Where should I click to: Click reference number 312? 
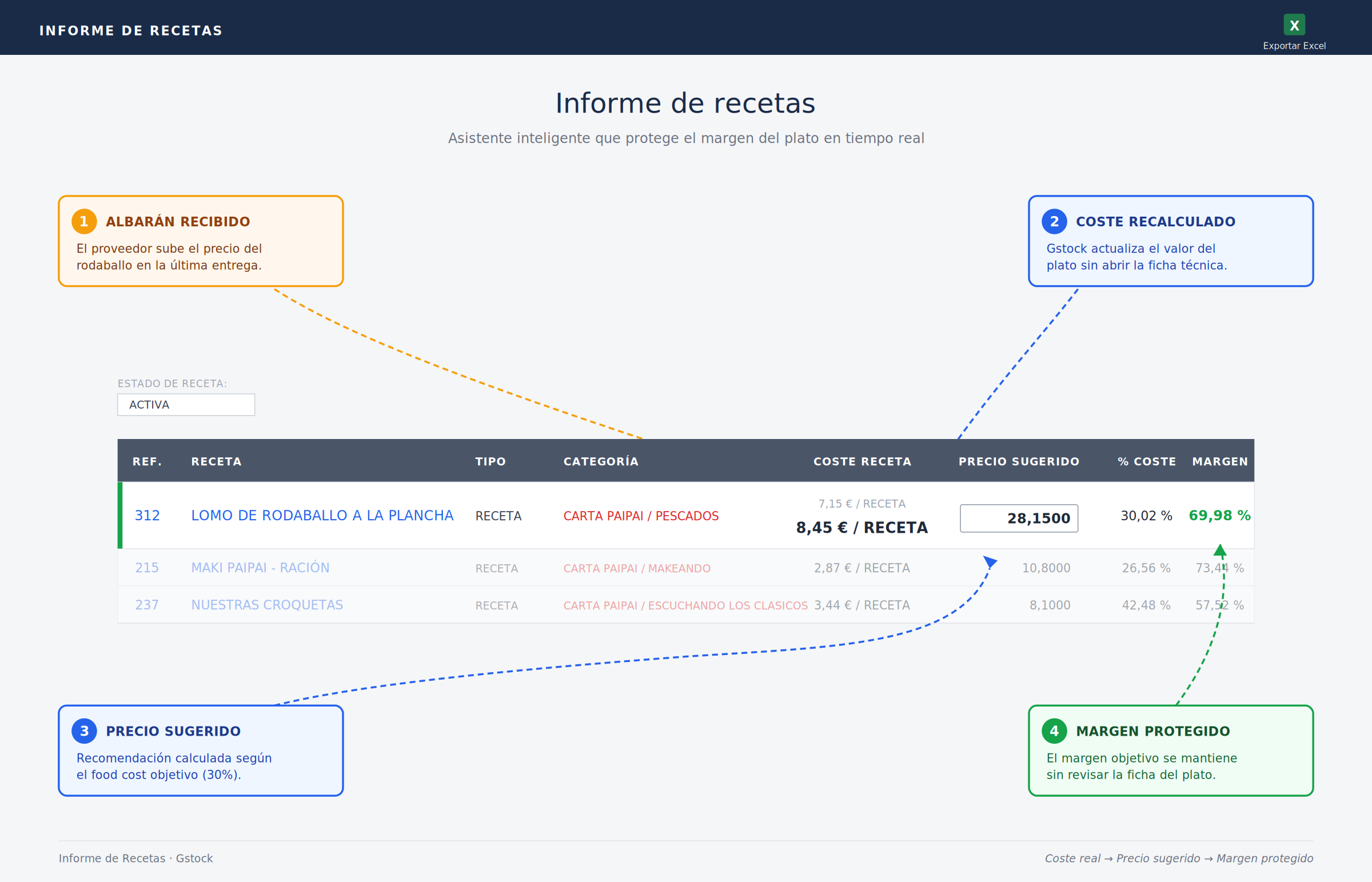147,516
